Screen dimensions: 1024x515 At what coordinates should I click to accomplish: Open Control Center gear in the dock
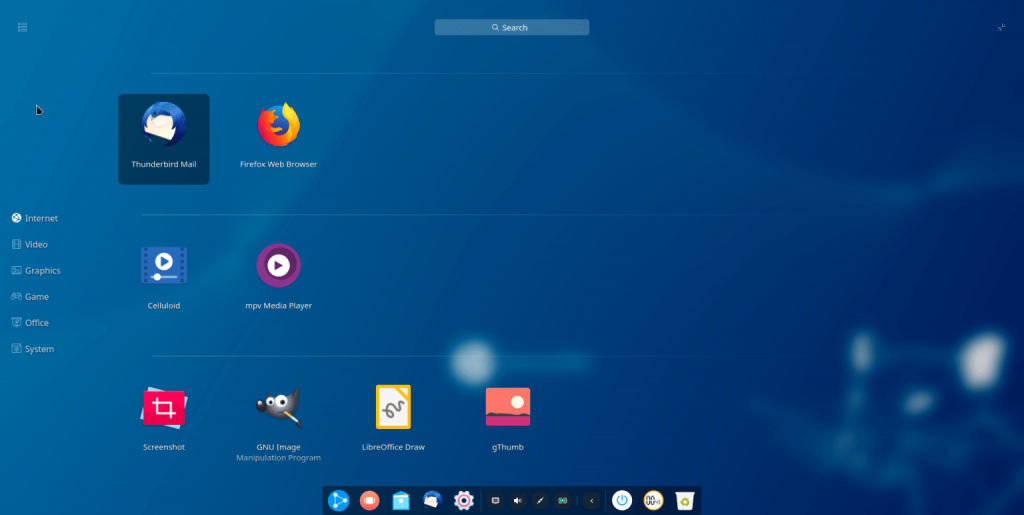pyautogui.click(x=464, y=501)
